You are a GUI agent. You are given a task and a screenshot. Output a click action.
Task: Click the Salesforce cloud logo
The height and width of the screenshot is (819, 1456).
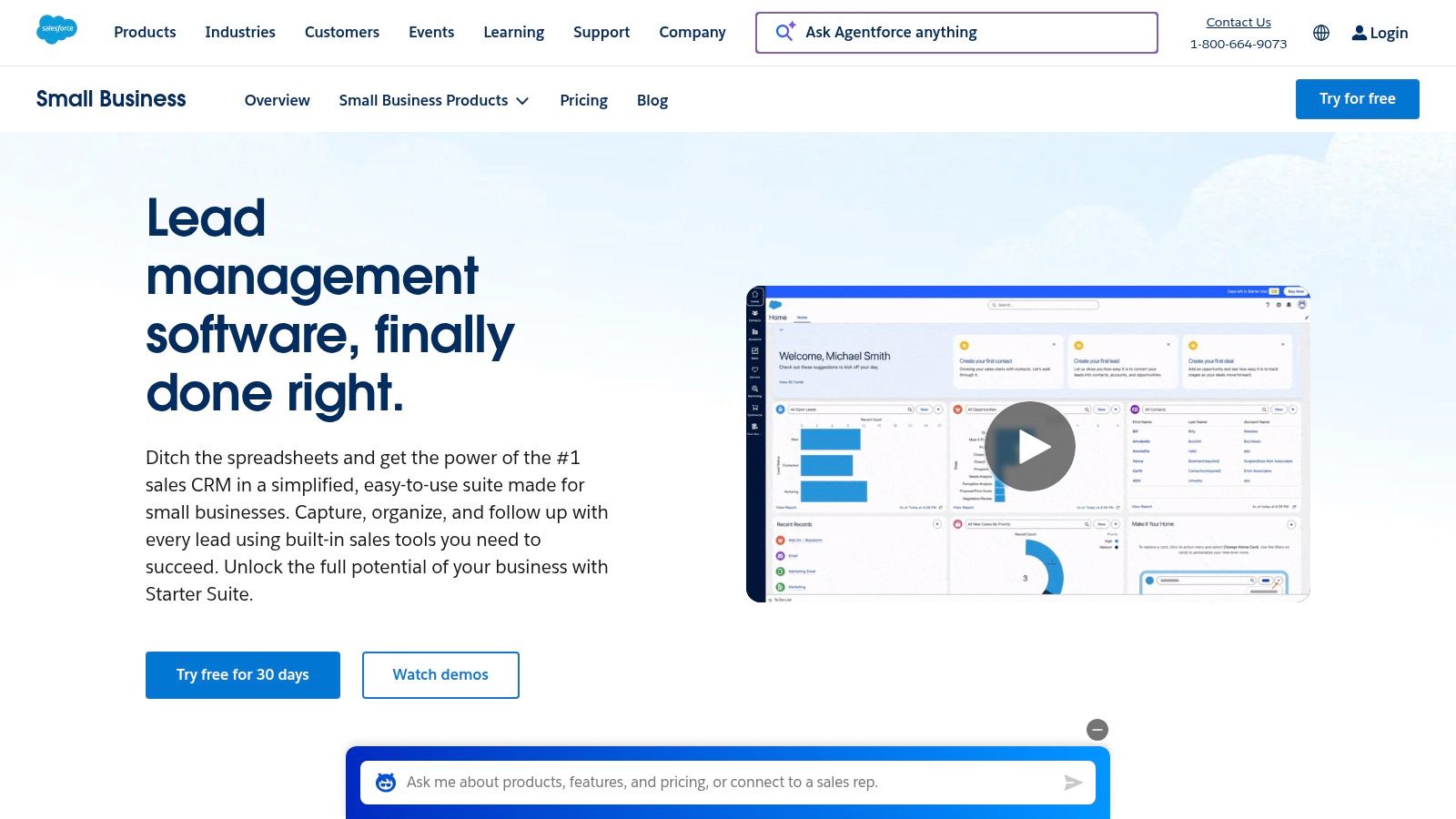[56, 30]
